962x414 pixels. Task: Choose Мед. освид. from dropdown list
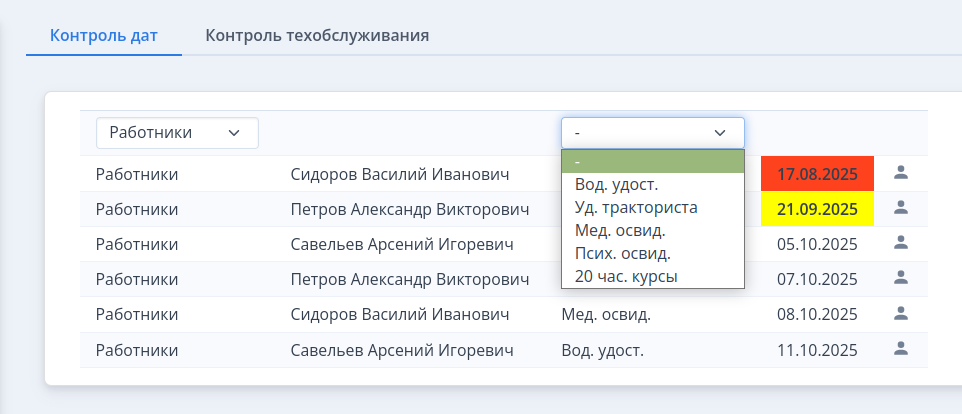(x=653, y=231)
